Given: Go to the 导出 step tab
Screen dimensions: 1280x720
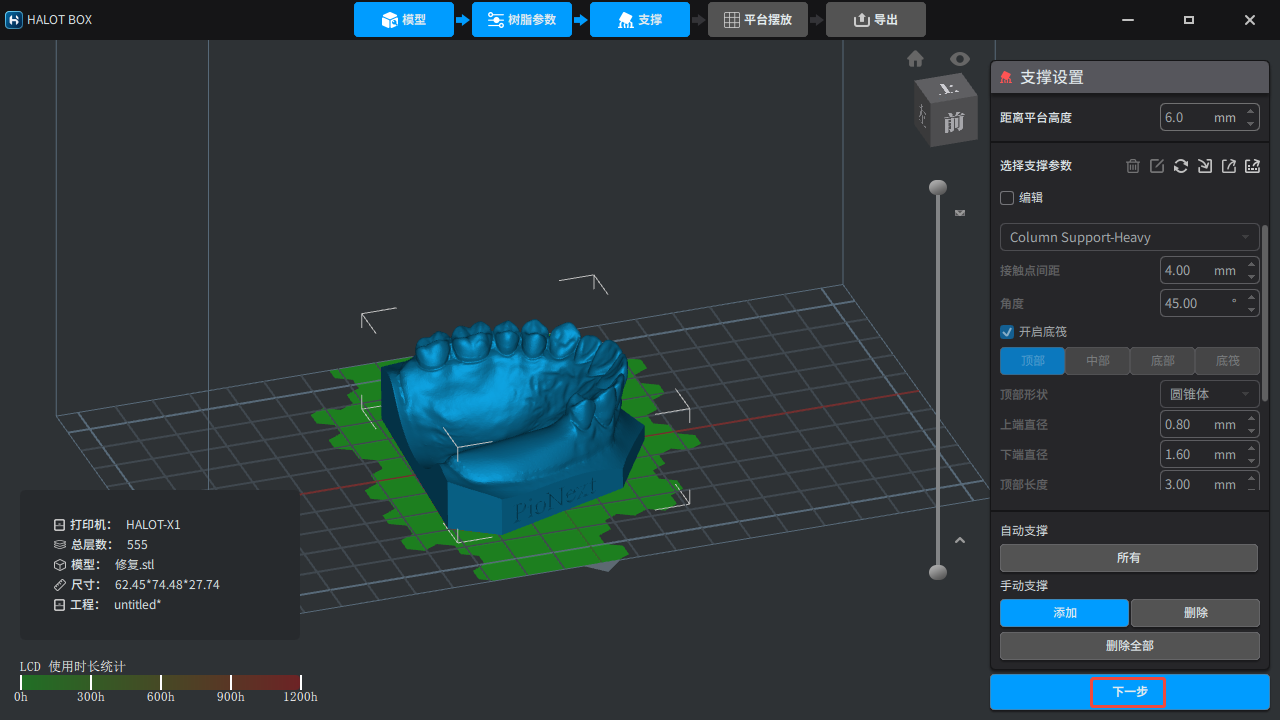Looking at the screenshot, I should [876, 20].
